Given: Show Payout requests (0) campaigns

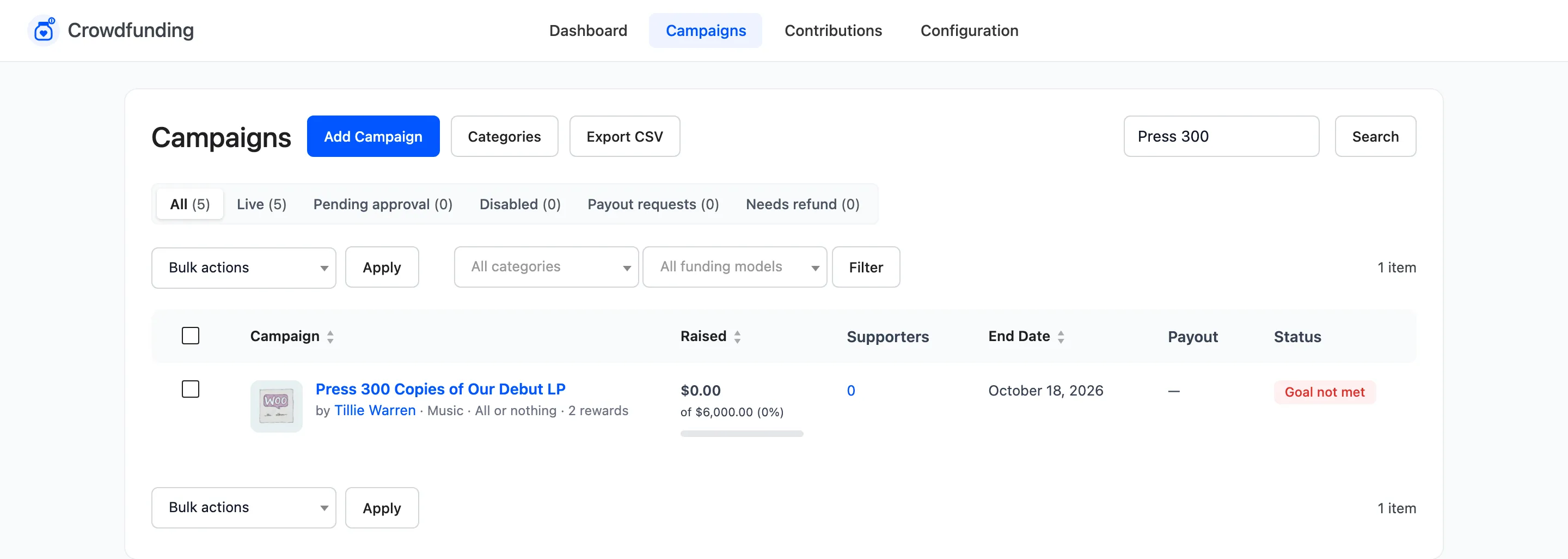Looking at the screenshot, I should [653, 204].
